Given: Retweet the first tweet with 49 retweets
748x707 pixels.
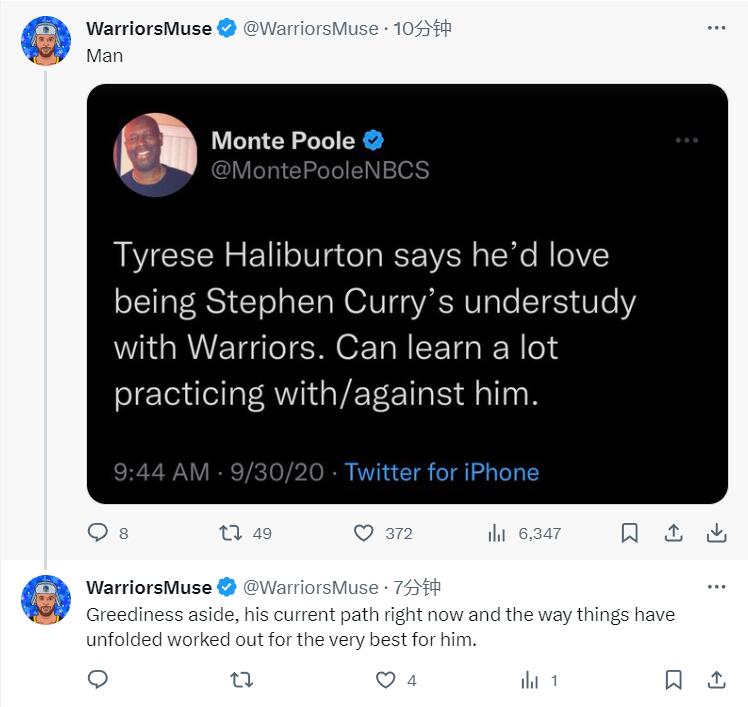Looking at the screenshot, I should pos(231,533).
